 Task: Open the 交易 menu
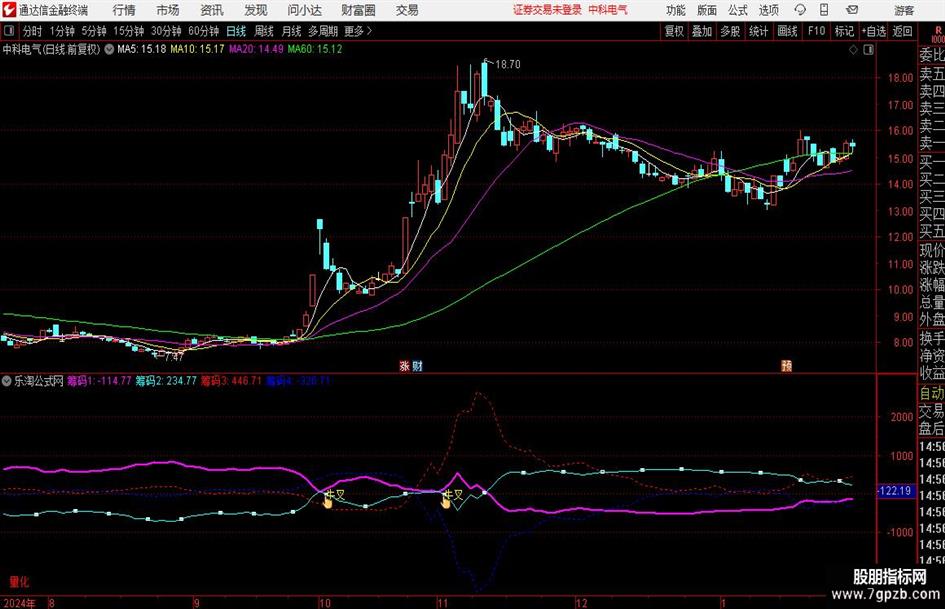(x=407, y=10)
